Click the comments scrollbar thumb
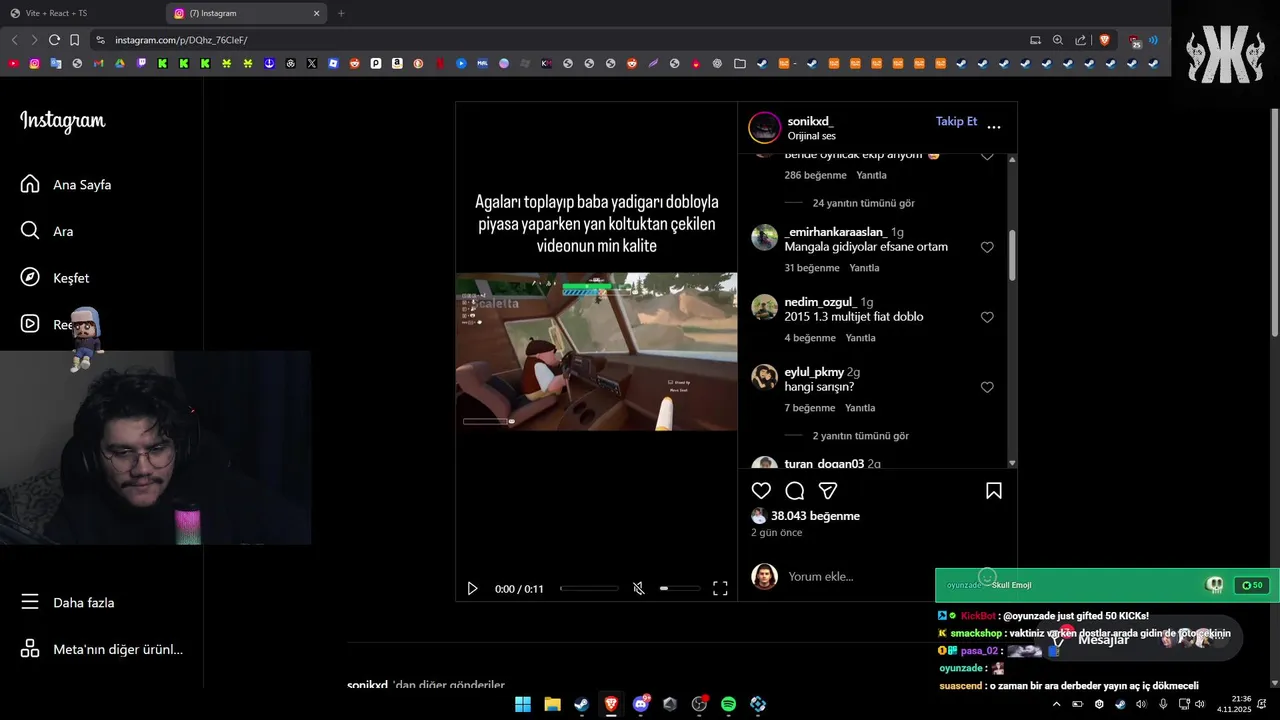The image size is (1280, 720). tap(1012, 255)
